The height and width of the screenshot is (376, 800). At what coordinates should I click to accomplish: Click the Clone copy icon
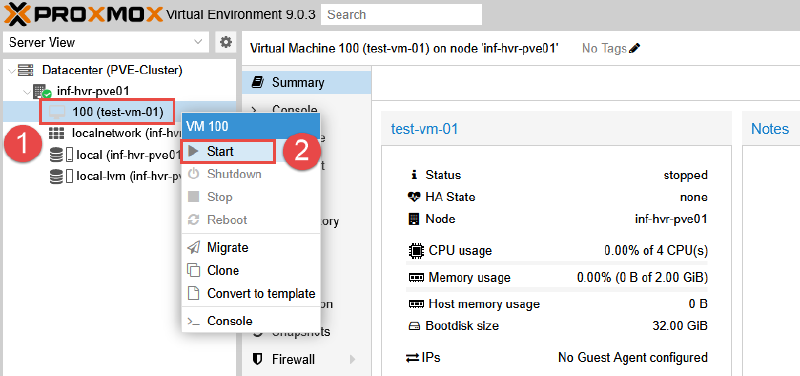pos(193,270)
